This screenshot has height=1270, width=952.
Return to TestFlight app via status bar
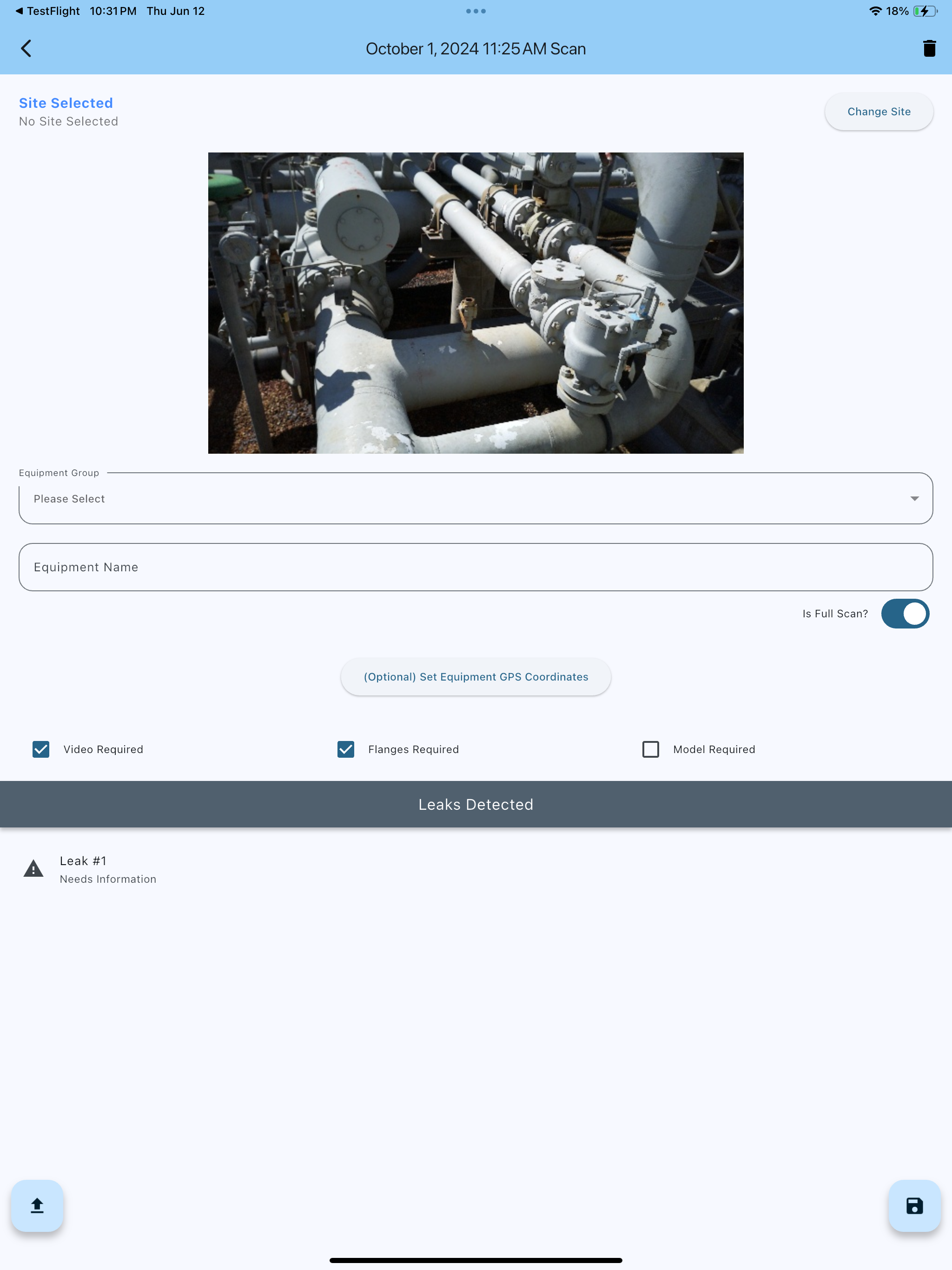[x=48, y=11]
